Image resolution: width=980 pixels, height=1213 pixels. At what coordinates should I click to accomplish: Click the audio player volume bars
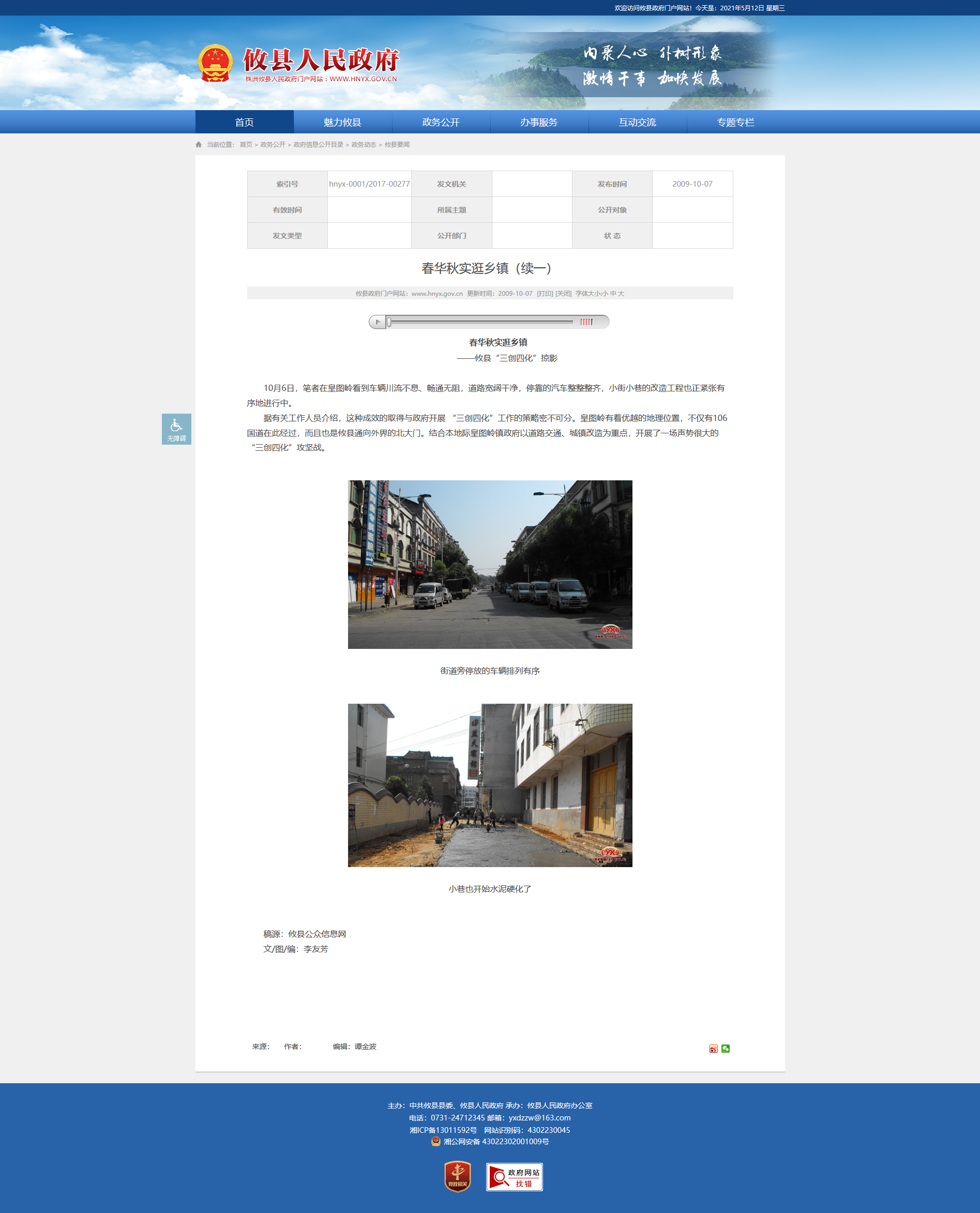(x=586, y=322)
